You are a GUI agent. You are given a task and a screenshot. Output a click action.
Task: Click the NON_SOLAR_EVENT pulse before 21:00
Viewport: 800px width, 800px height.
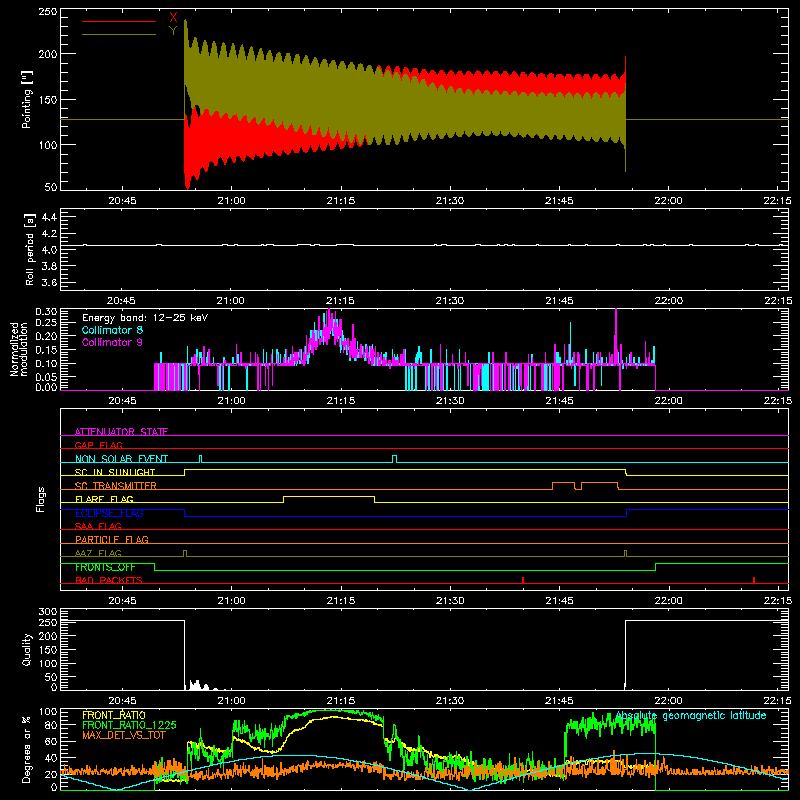point(200,459)
